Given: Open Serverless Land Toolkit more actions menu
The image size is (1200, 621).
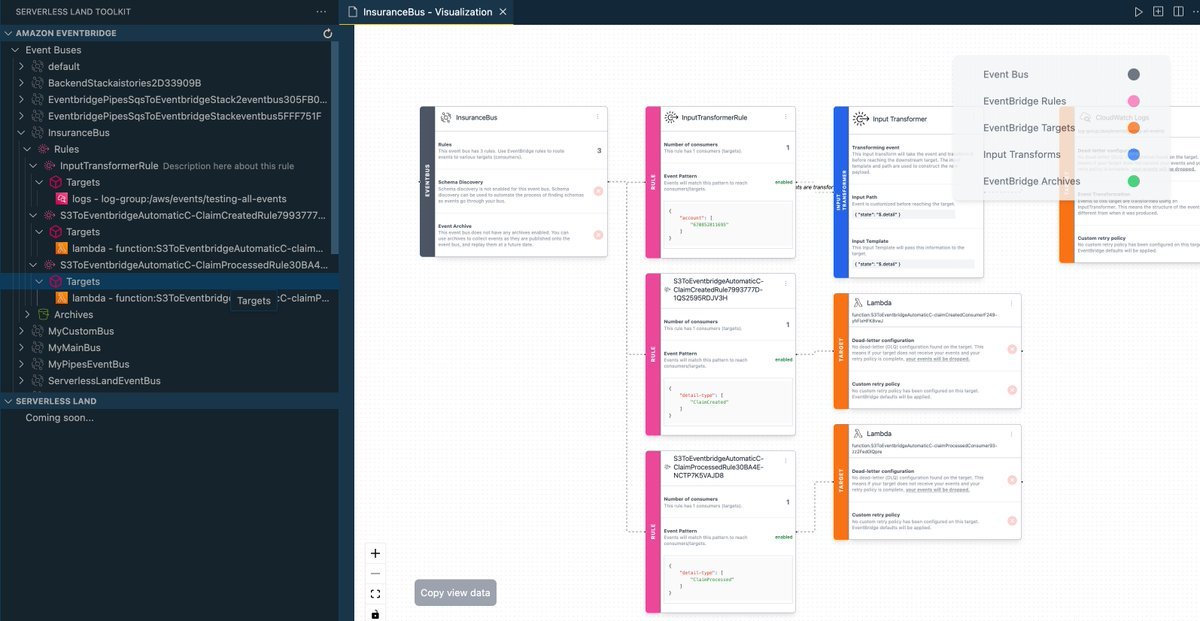Looking at the screenshot, I should 321,12.
